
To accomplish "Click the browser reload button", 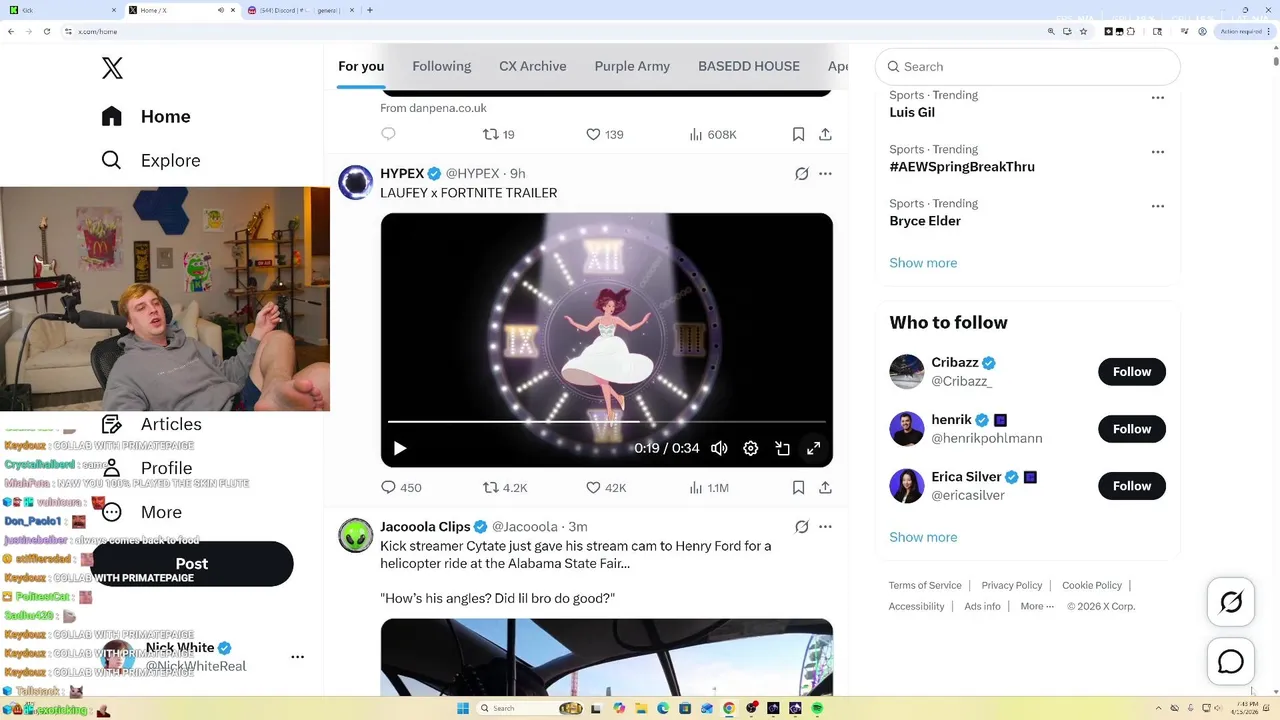I will [46, 32].
